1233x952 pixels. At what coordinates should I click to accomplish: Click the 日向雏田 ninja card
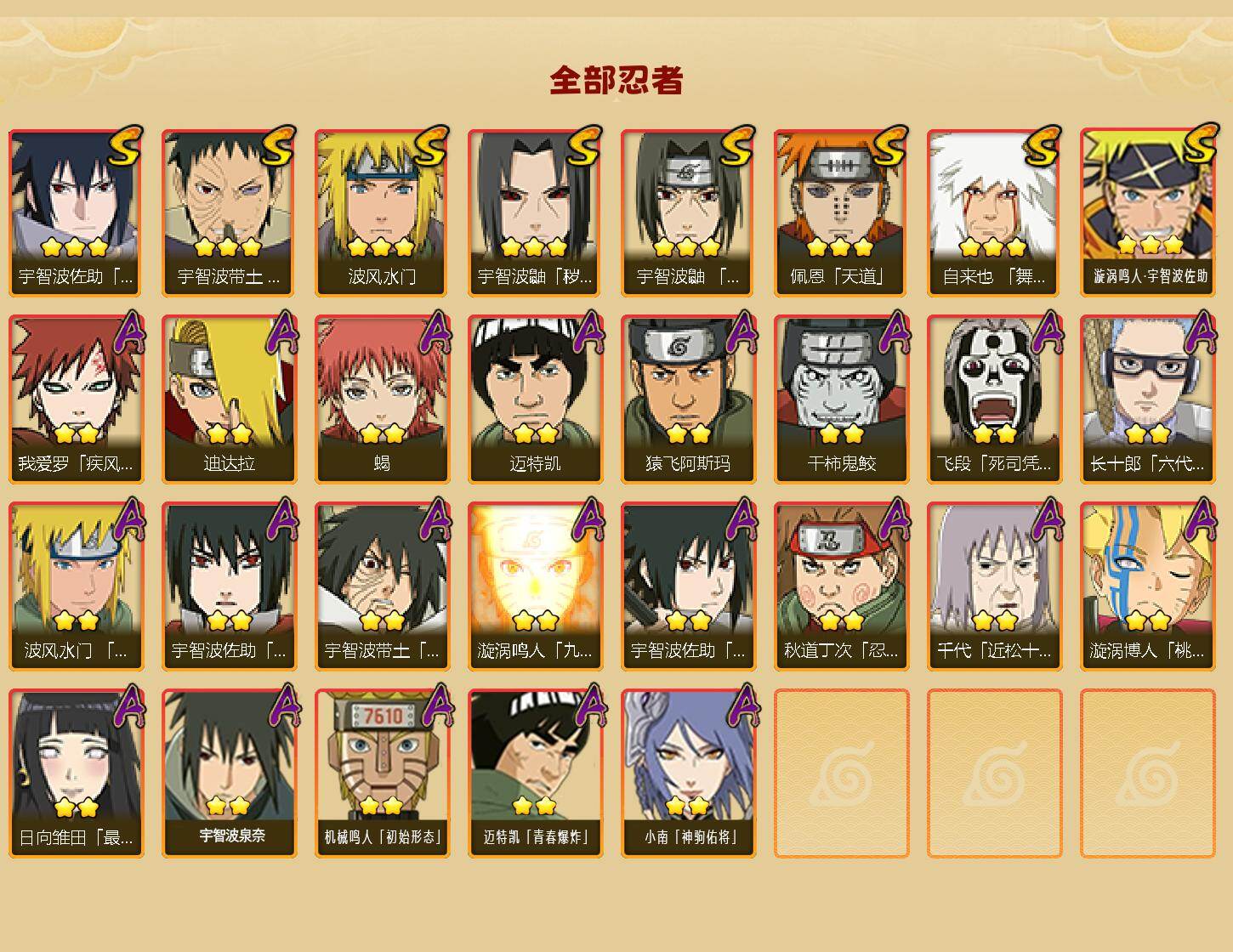tap(76, 773)
